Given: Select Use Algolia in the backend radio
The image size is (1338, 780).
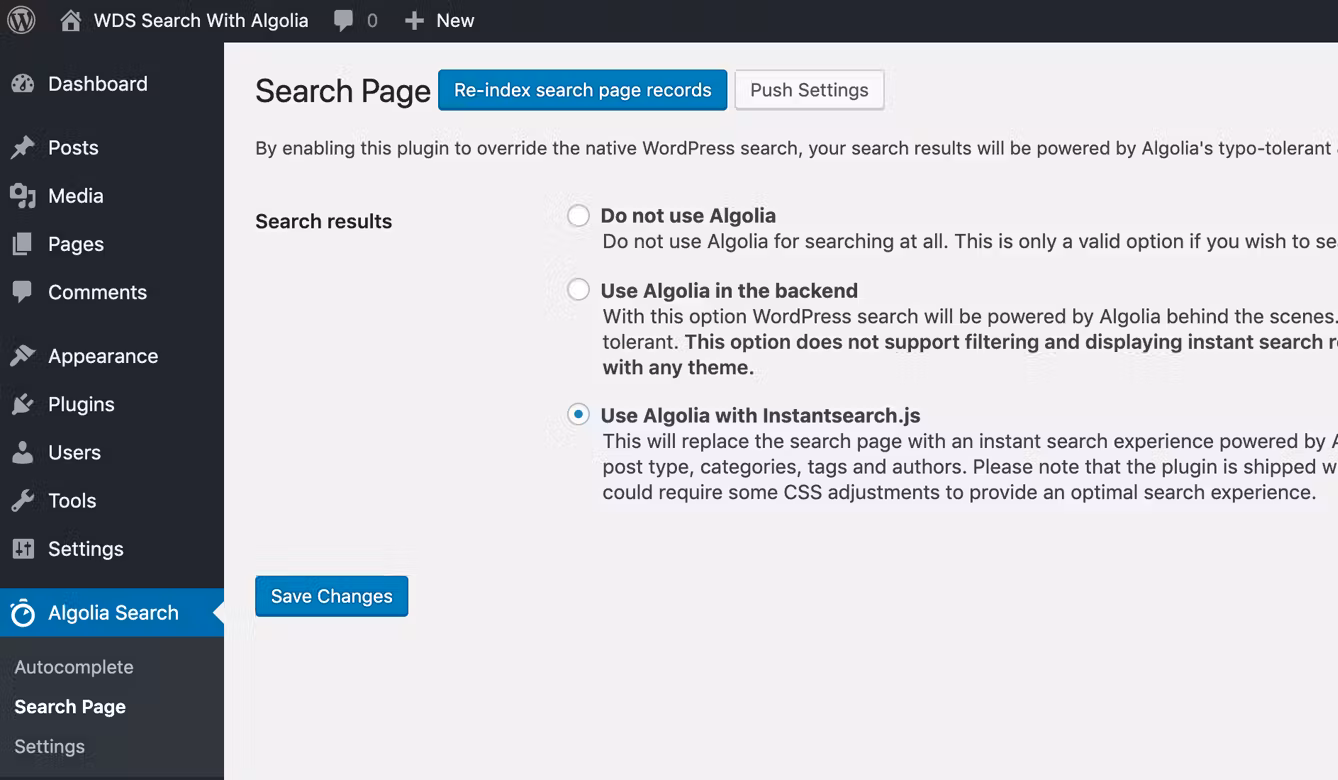Looking at the screenshot, I should coord(578,291).
